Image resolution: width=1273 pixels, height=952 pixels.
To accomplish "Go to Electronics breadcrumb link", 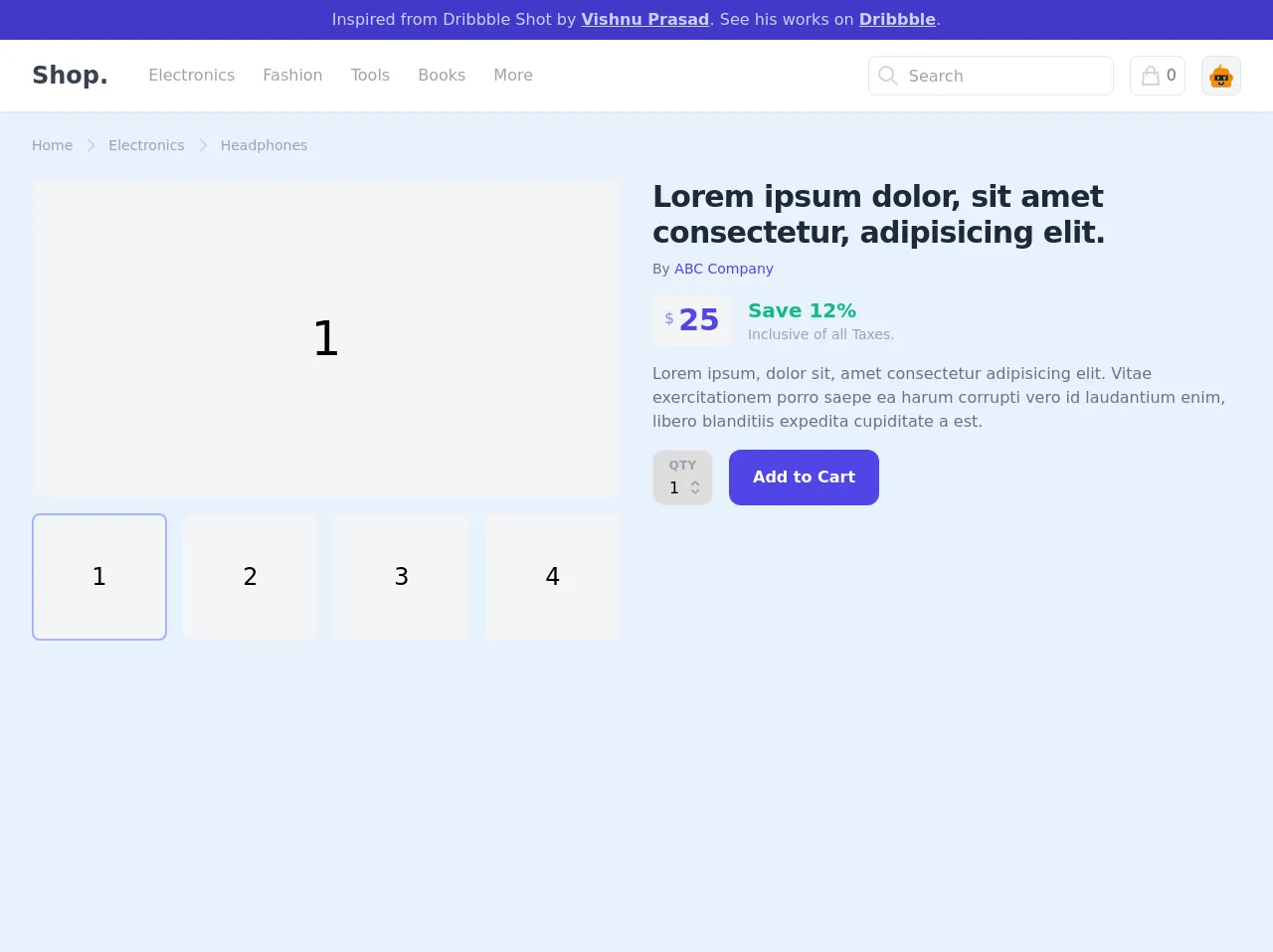I will pos(146,145).
